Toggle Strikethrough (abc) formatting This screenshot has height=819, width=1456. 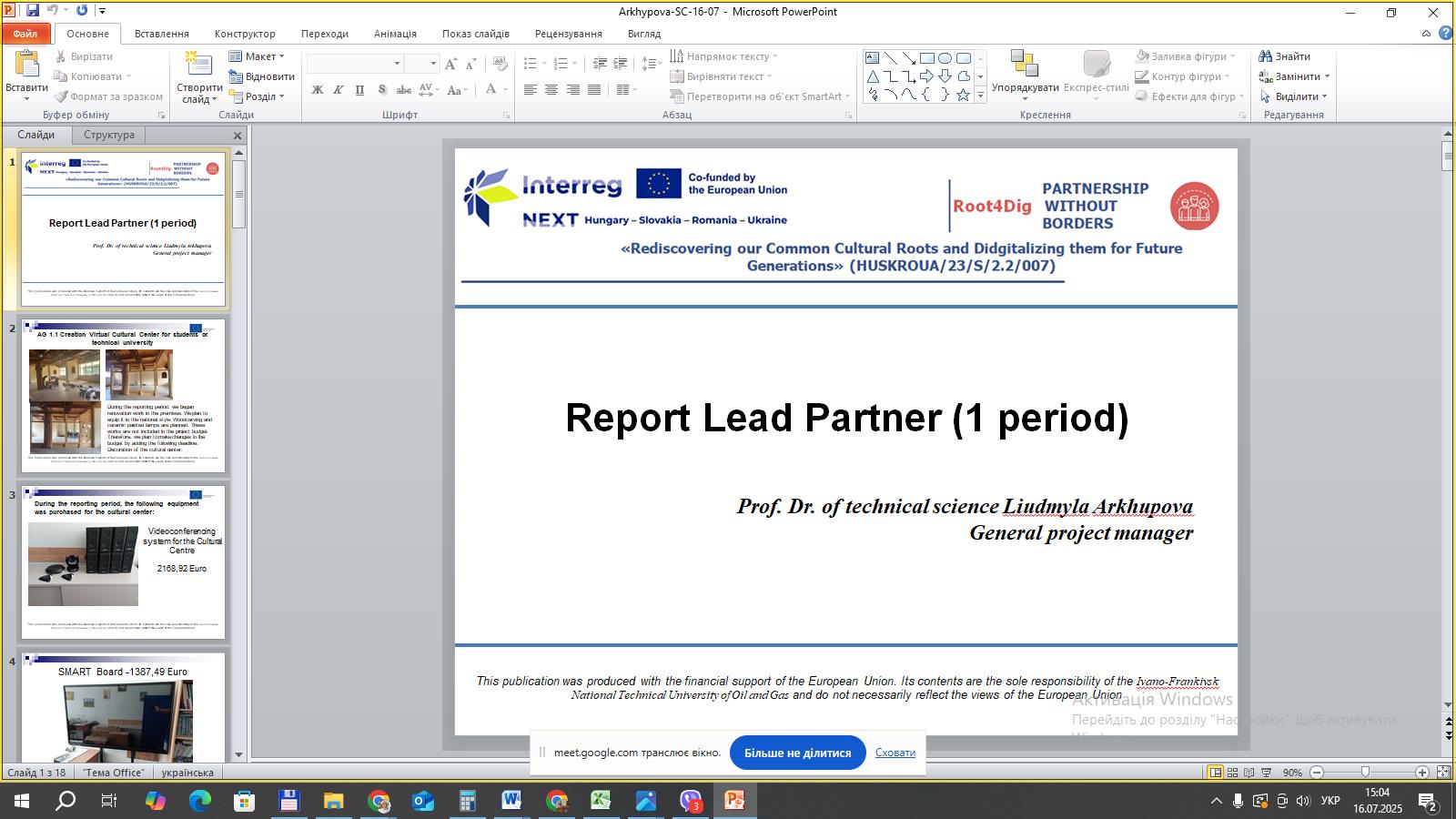coord(403,89)
